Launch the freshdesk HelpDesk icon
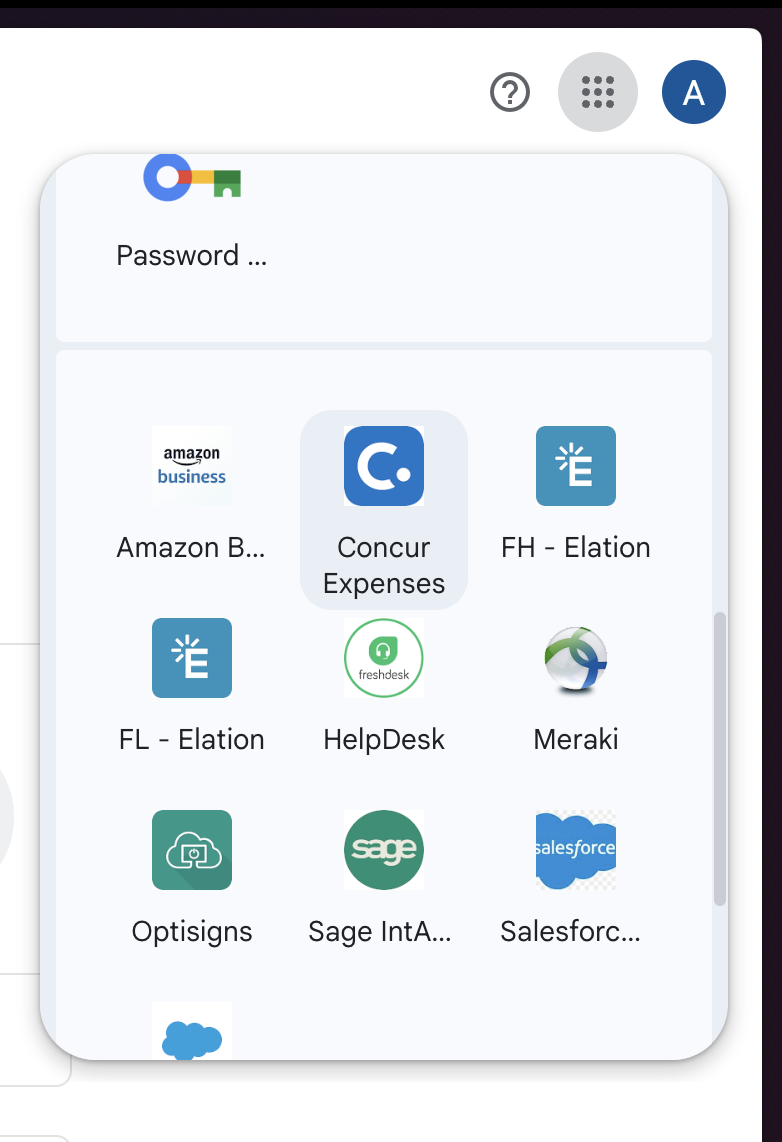This screenshot has height=1142, width=782. [x=384, y=658]
